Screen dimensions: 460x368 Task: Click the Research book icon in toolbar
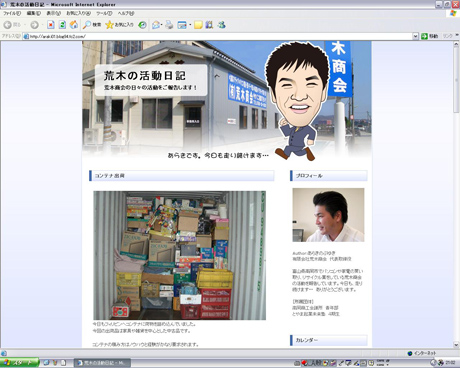(x=209, y=25)
